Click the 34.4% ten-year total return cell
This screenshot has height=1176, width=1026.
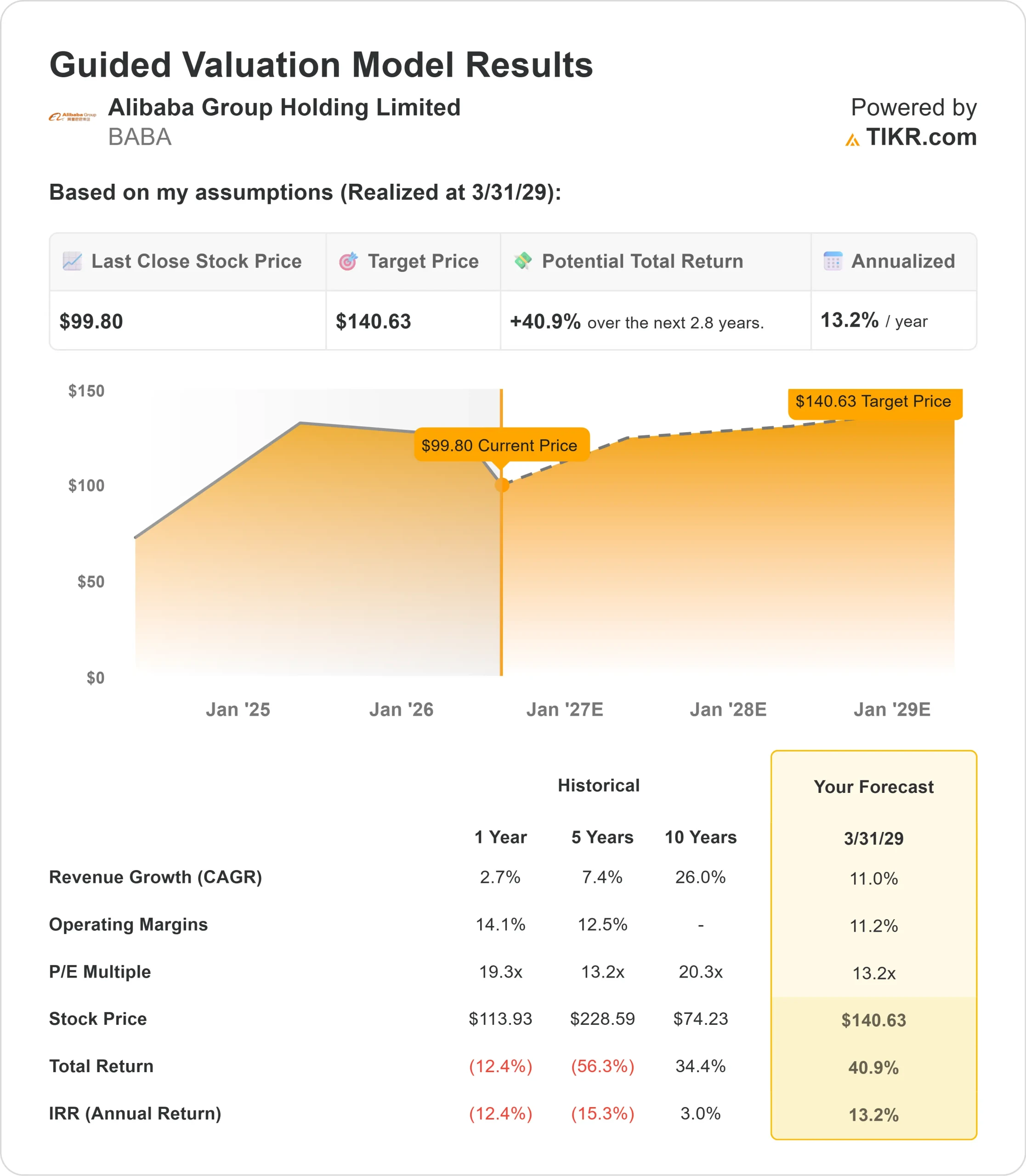point(701,1066)
